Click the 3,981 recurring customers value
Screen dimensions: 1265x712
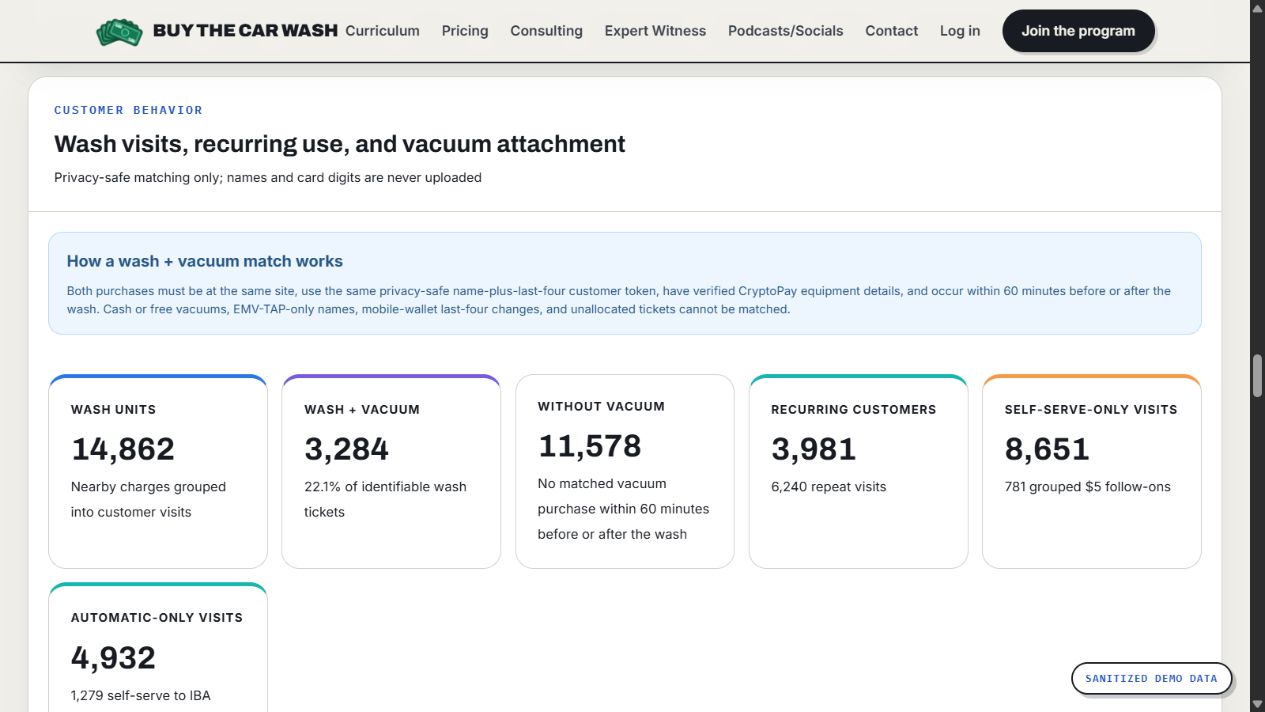(813, 449)
